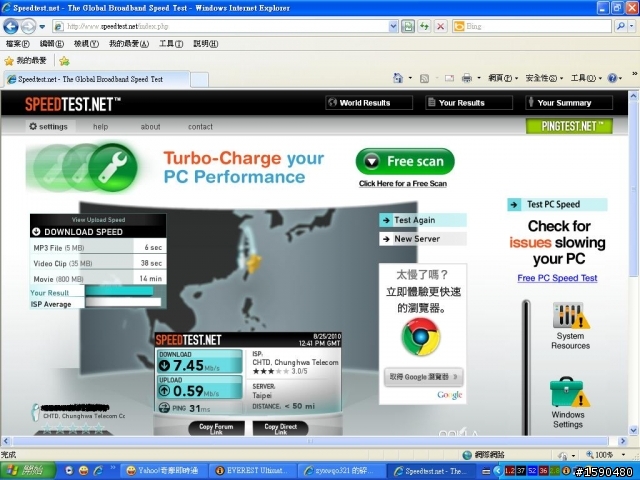Click the Test PC Speed button
This screenshot has height=480, width=640.
point(557,204)
